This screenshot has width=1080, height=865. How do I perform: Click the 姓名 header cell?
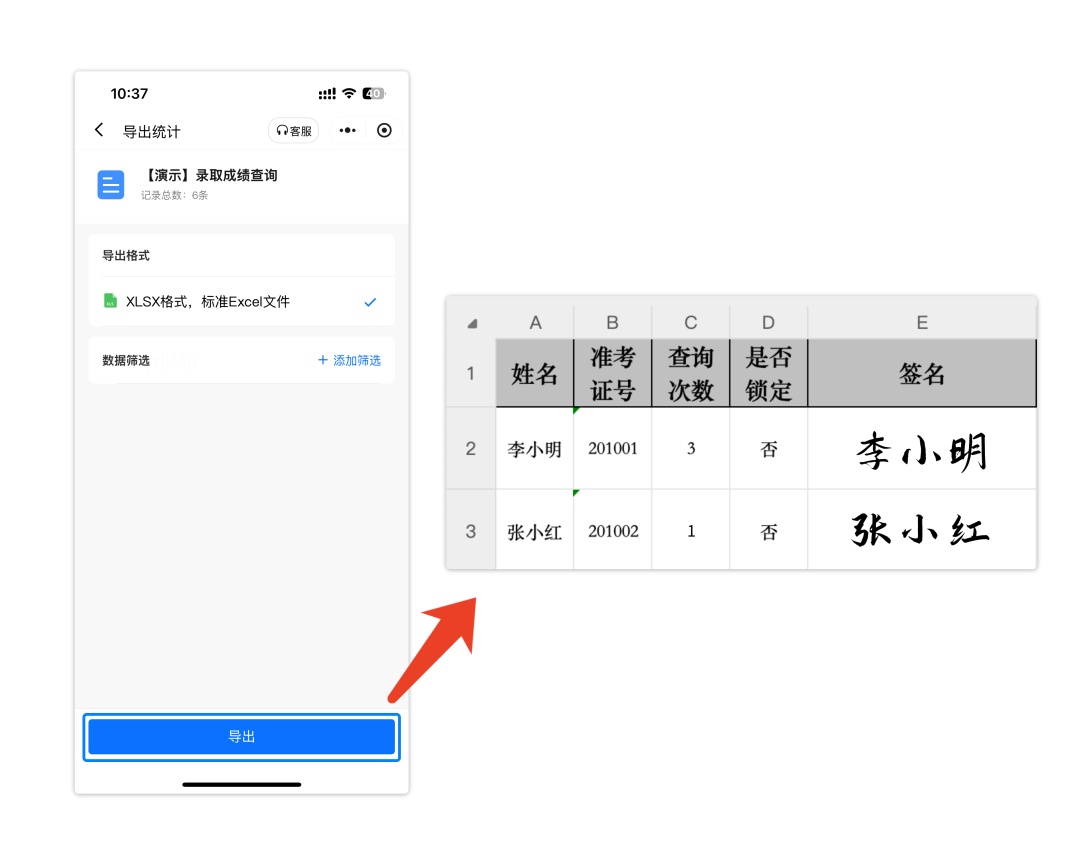[x=534, y=373]
